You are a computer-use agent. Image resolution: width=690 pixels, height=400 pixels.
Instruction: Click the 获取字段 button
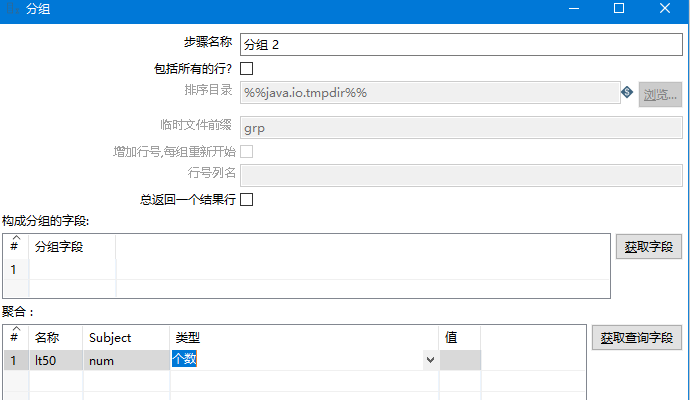[649, 246]
